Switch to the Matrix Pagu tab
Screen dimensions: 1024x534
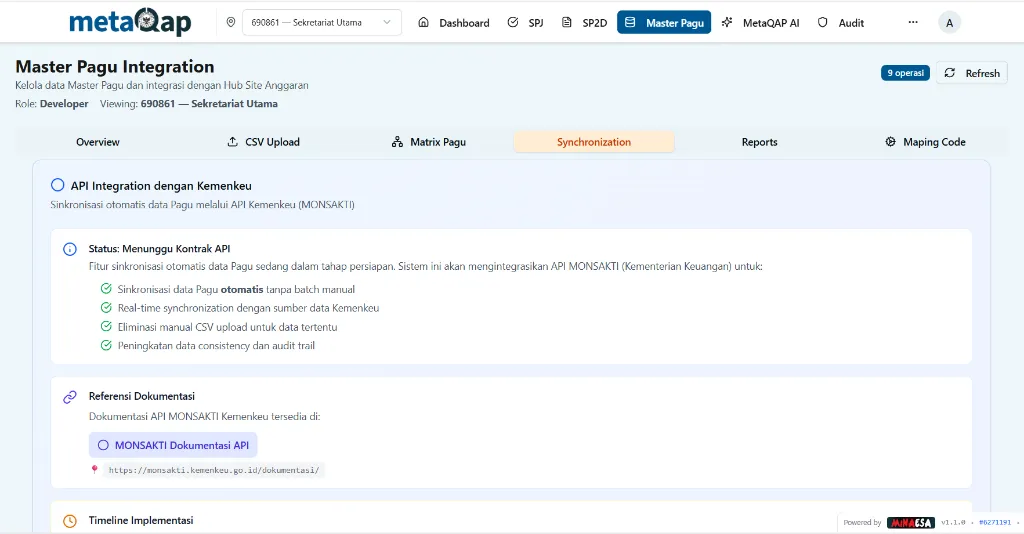coord(428,142)
